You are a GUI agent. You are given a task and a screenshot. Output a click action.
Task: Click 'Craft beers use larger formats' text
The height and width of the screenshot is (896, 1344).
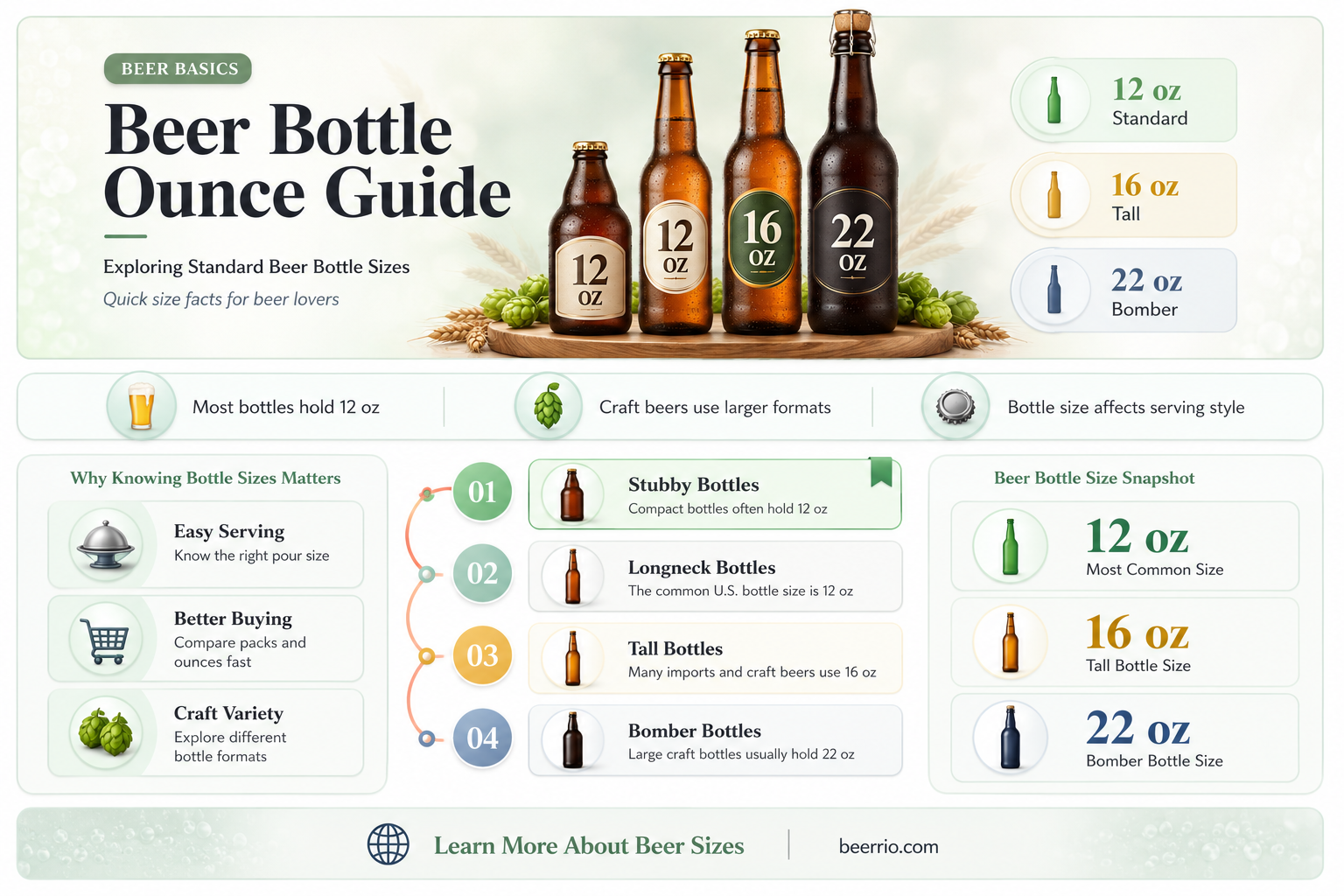tap(715, 407)
